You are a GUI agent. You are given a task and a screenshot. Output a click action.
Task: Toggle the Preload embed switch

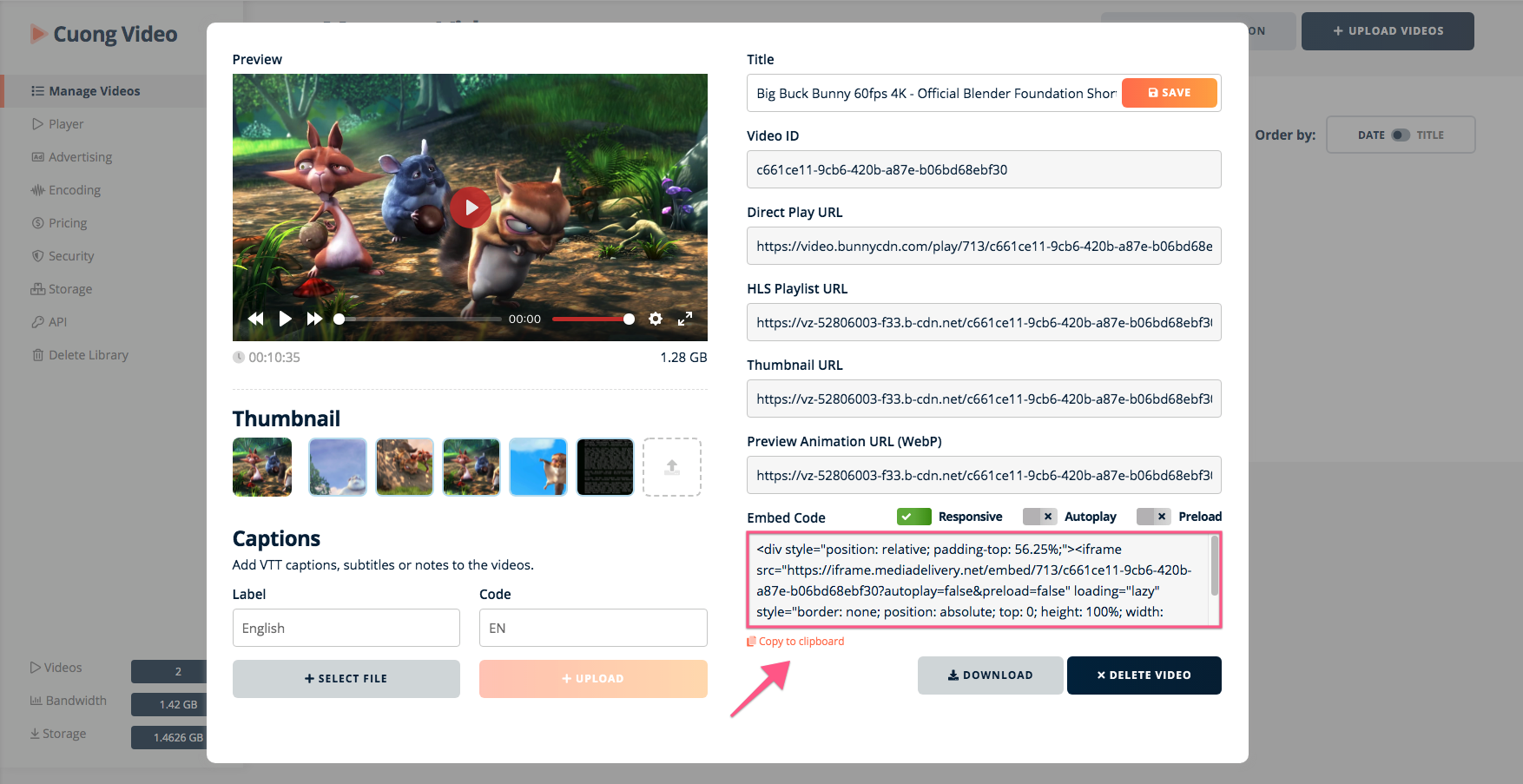pyautogui.click(x=1154, y=517)
